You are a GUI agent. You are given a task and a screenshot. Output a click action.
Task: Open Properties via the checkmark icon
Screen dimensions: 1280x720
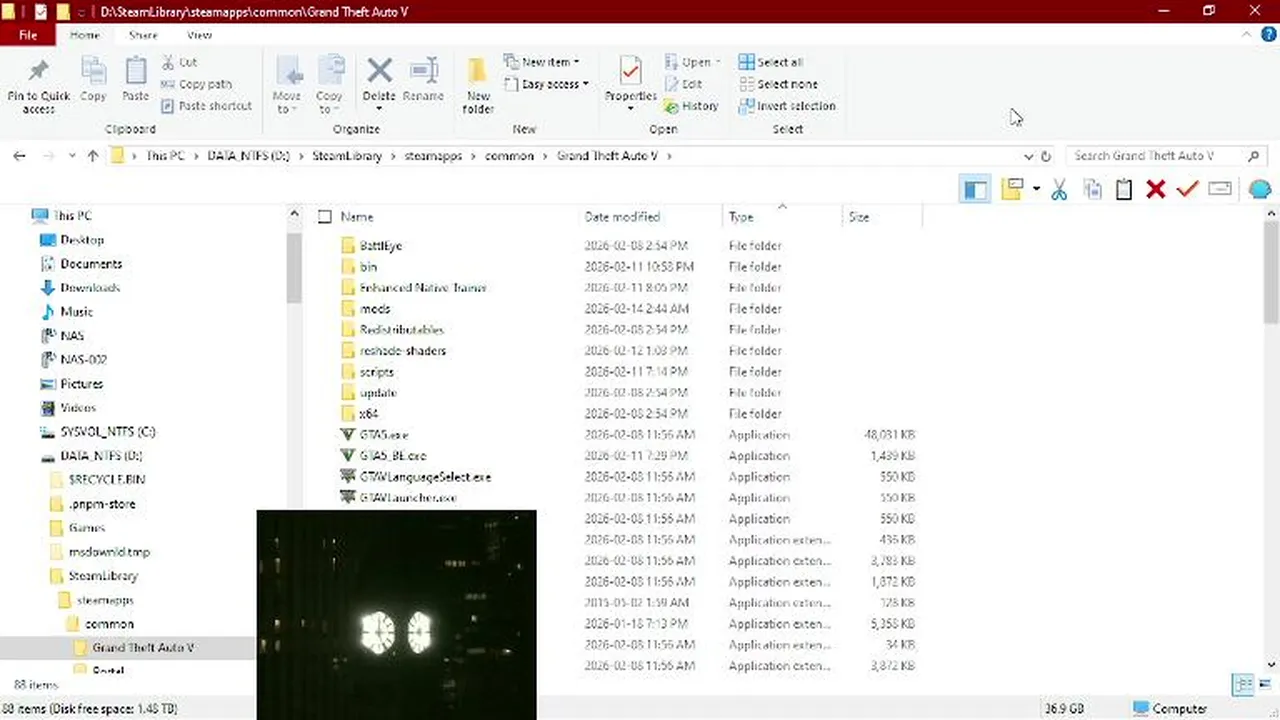(630, 72)
